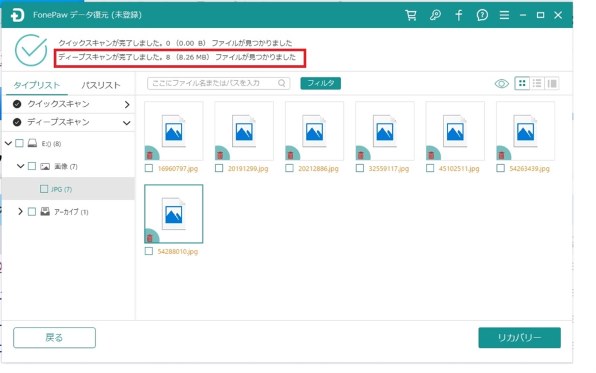This screenshot has height=373, width=596.
Task: Collapse the ディープスキャン section
Action: (x=127, y=123)
